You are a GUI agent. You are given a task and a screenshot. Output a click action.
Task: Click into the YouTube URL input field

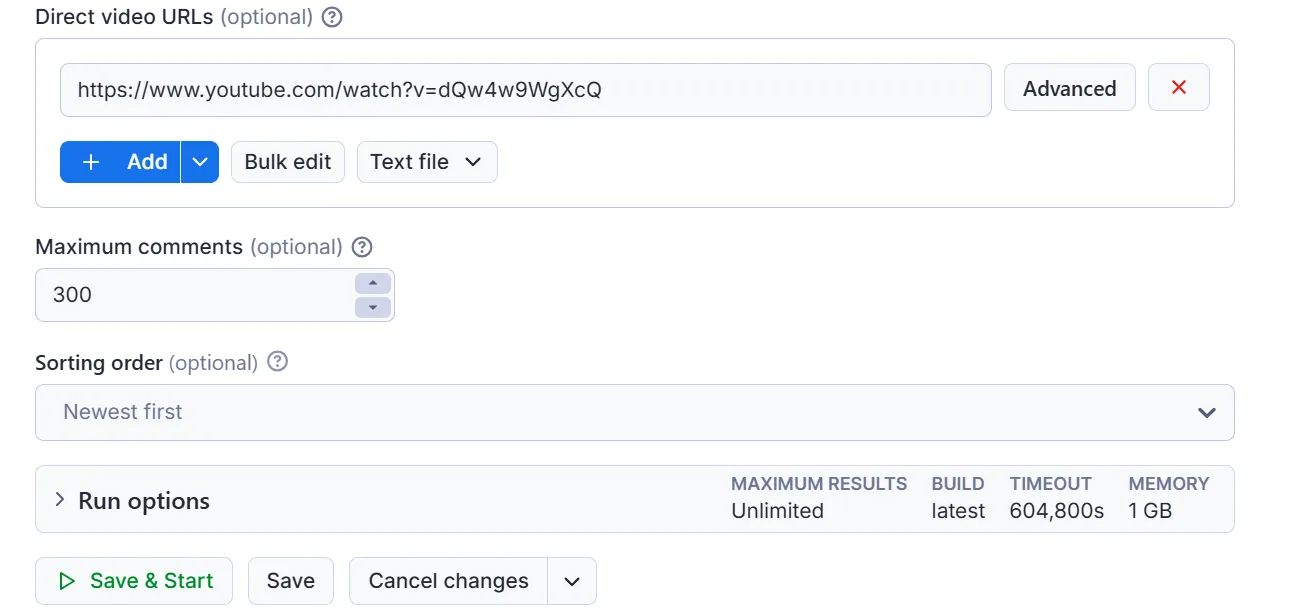pyautogui.click(x=526, y=90)
